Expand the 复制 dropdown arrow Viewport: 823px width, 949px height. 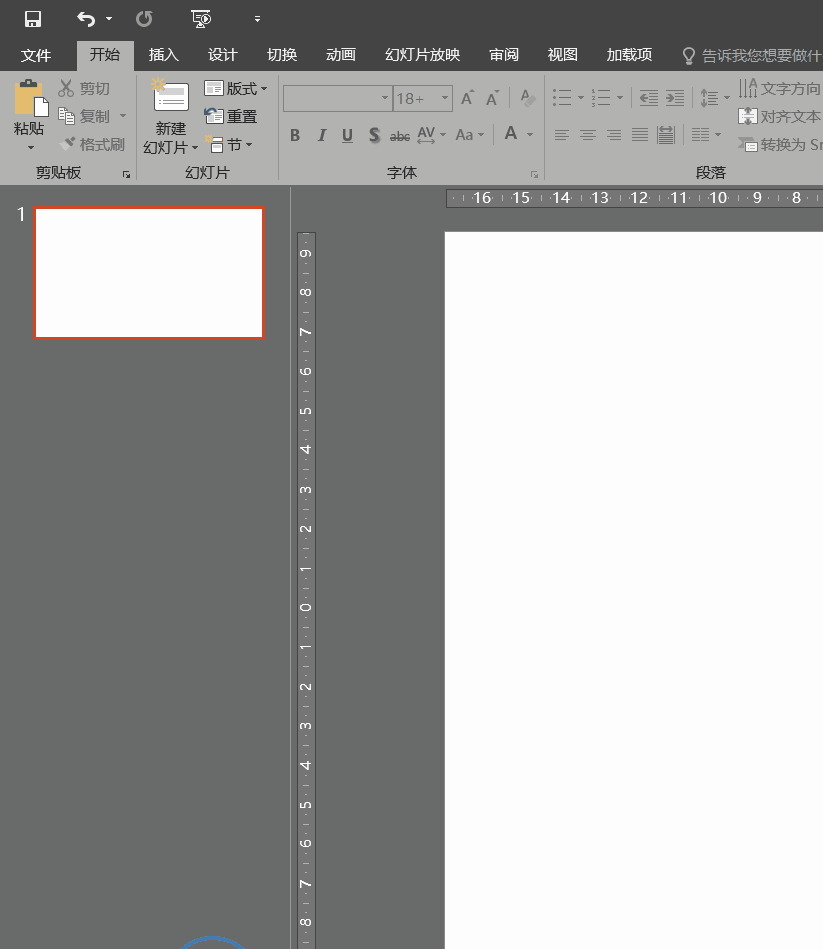[123, 116]
